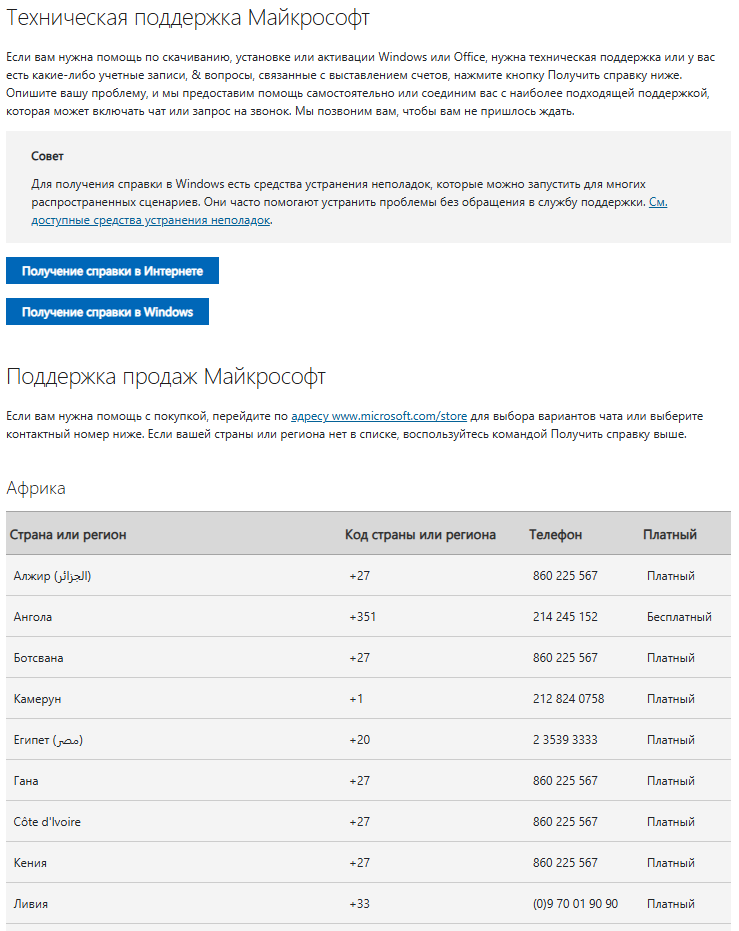
Task: Click the +351 code in Ангола row
Action: [x=362, y=616]
